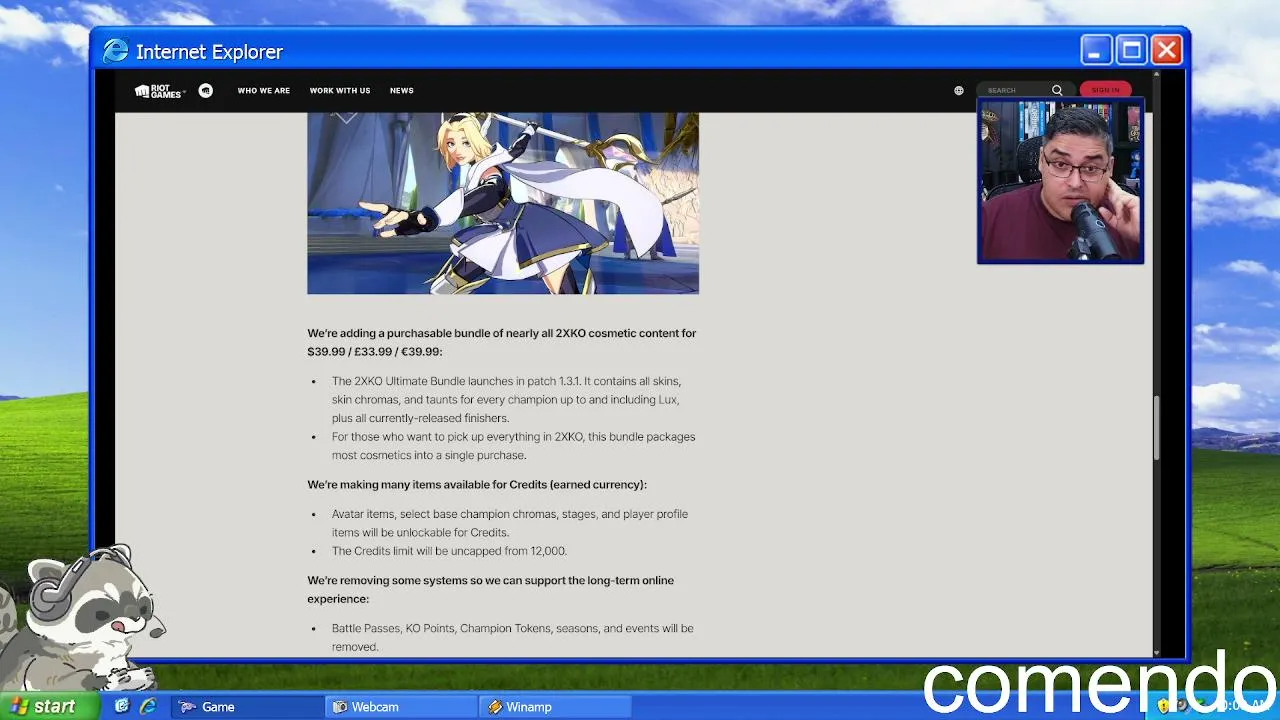Click the "Internet Explorer" window title text

click(209, 52)
